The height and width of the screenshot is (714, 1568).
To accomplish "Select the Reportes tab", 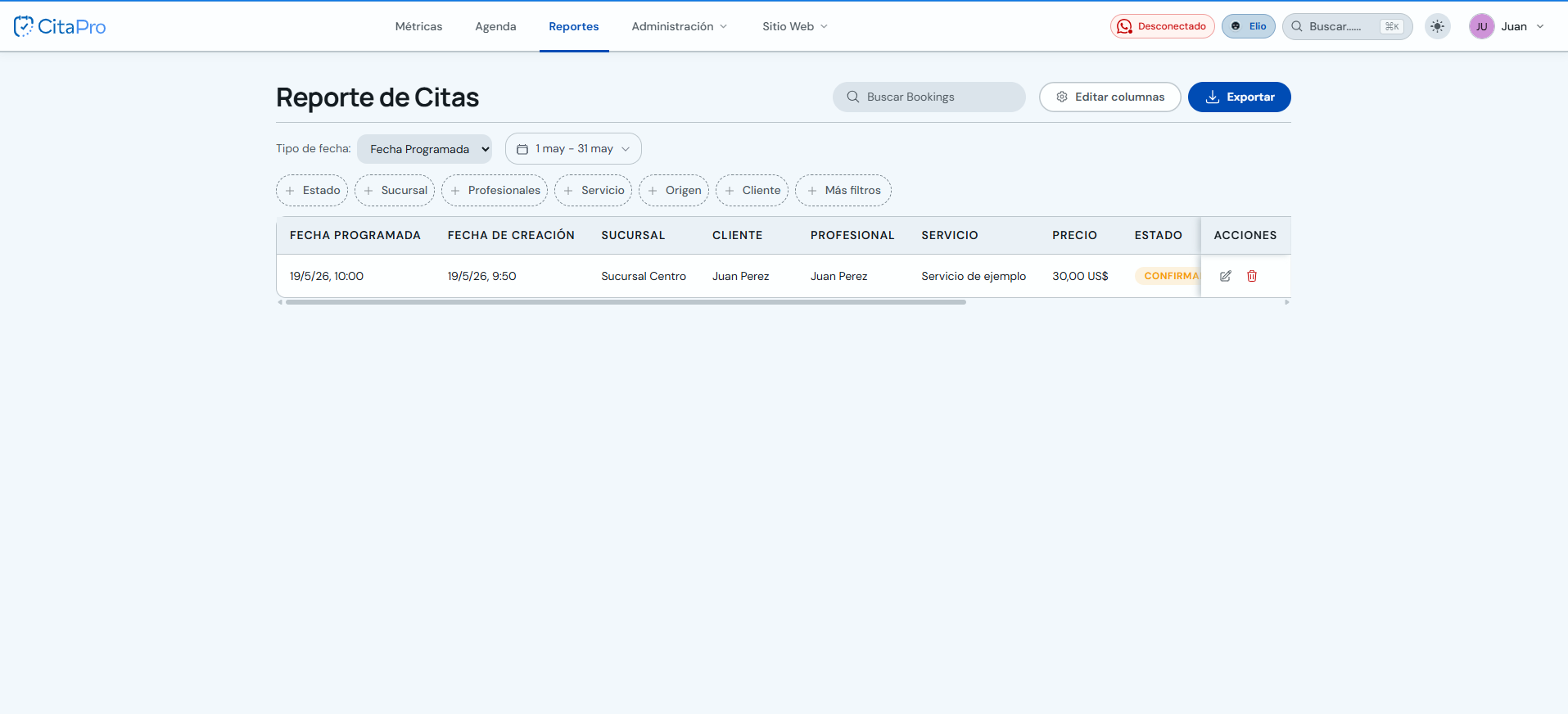I will point(574,26).
